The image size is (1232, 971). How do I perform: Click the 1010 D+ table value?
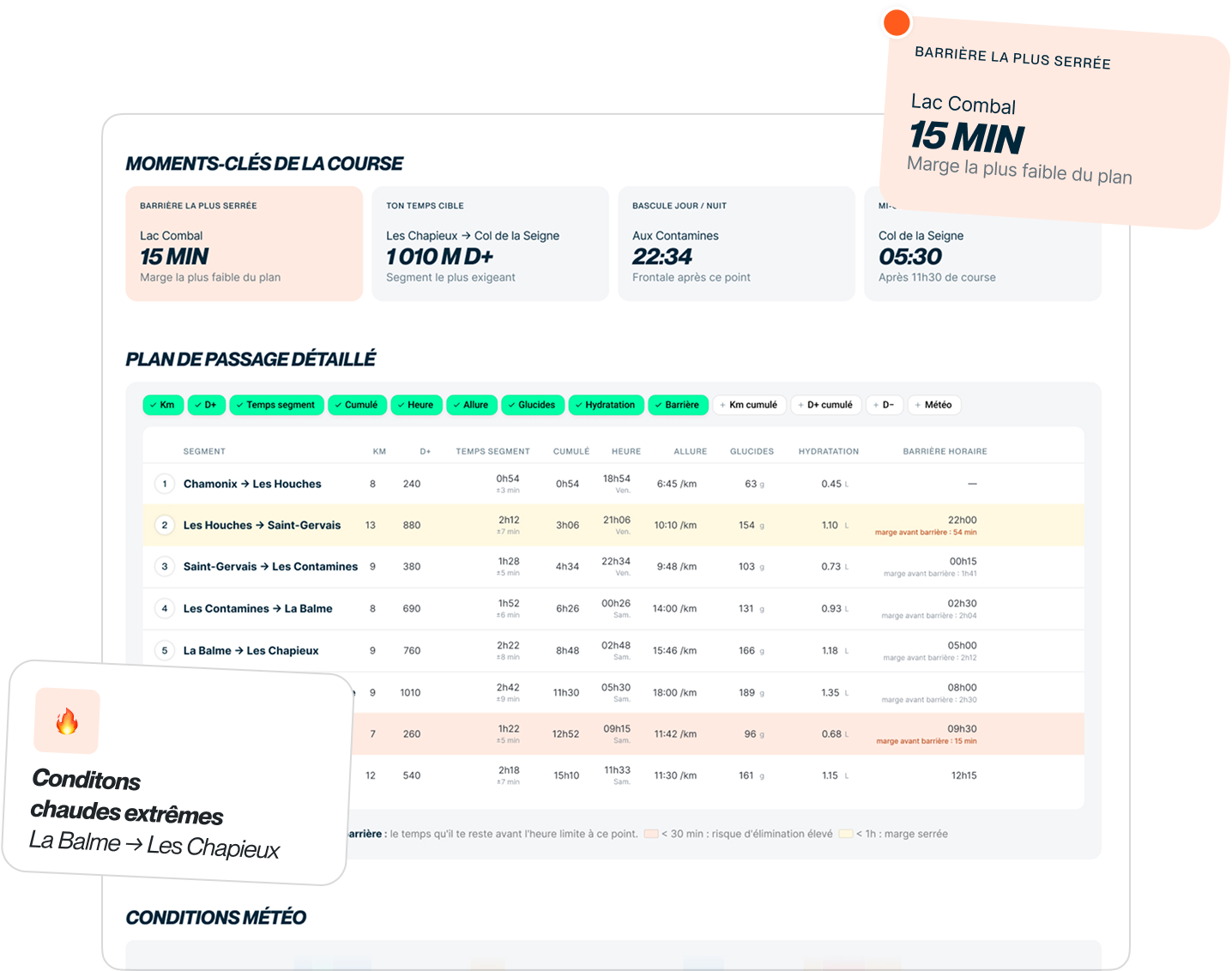[410, 692]
